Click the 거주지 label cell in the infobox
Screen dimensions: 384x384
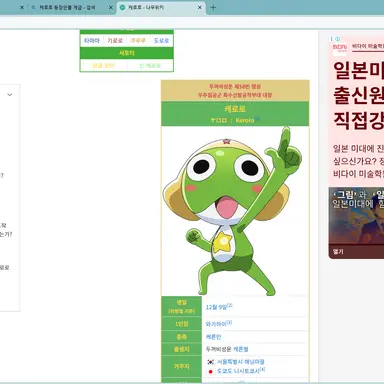pyautogui.click(x=181, y=366)
